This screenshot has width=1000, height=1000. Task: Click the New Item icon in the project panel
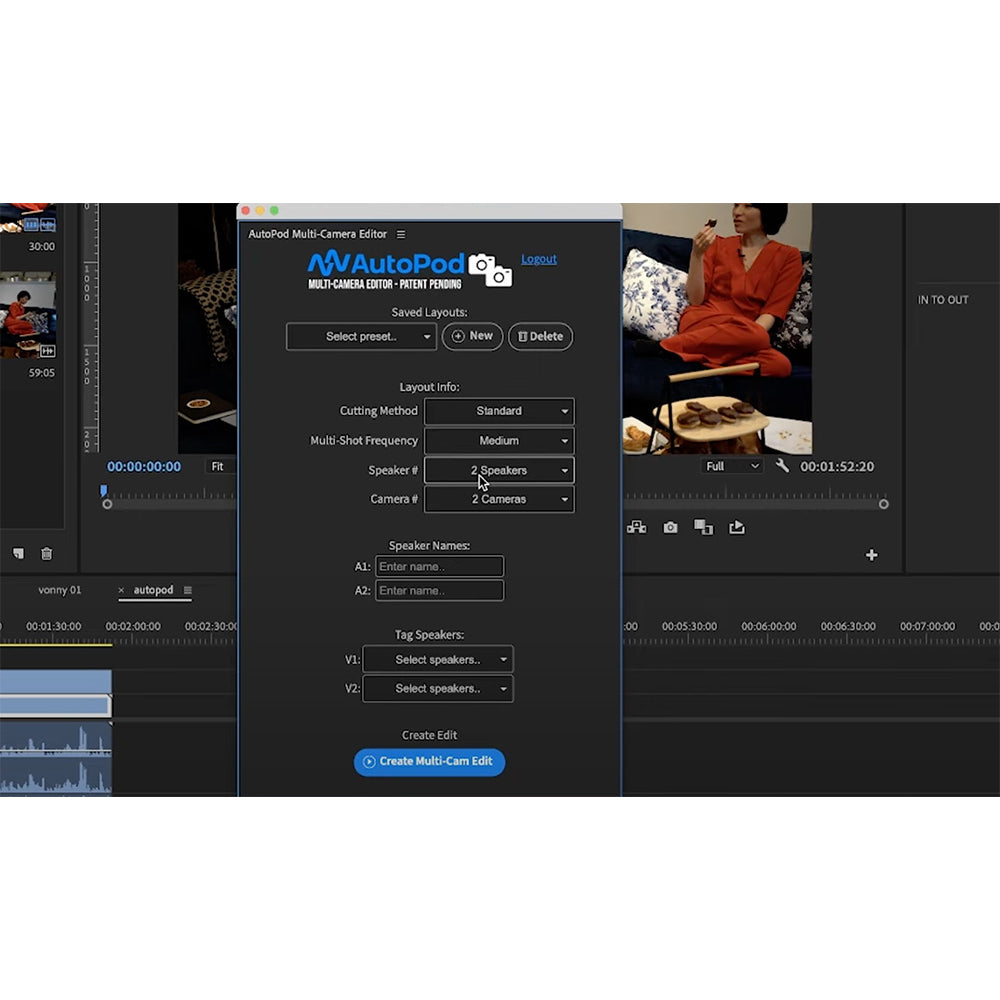[18, 552]
